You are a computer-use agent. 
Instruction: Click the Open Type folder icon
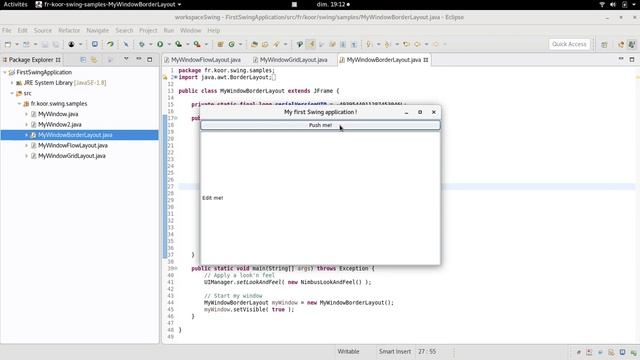click(x=254, y=44)
